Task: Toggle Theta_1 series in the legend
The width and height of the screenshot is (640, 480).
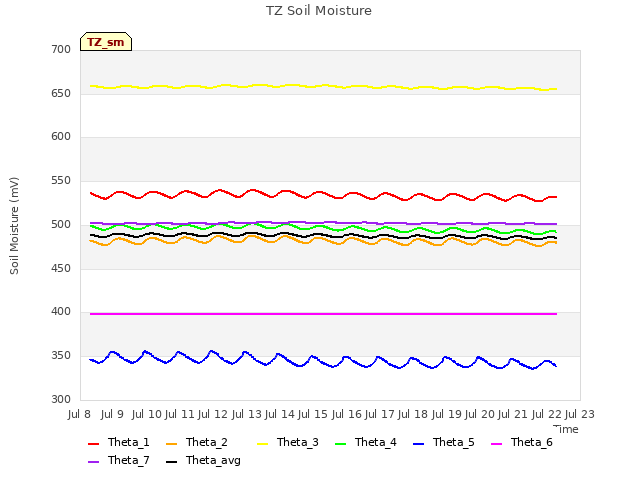Action: (x=119, y=442)
